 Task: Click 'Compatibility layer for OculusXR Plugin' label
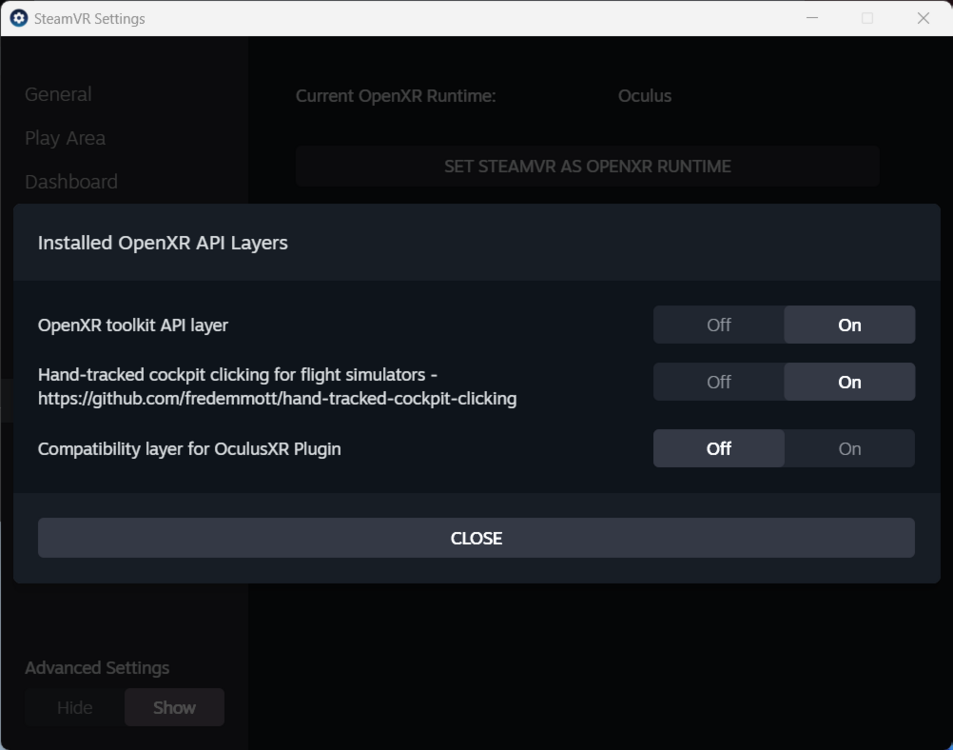click(190, 449)
